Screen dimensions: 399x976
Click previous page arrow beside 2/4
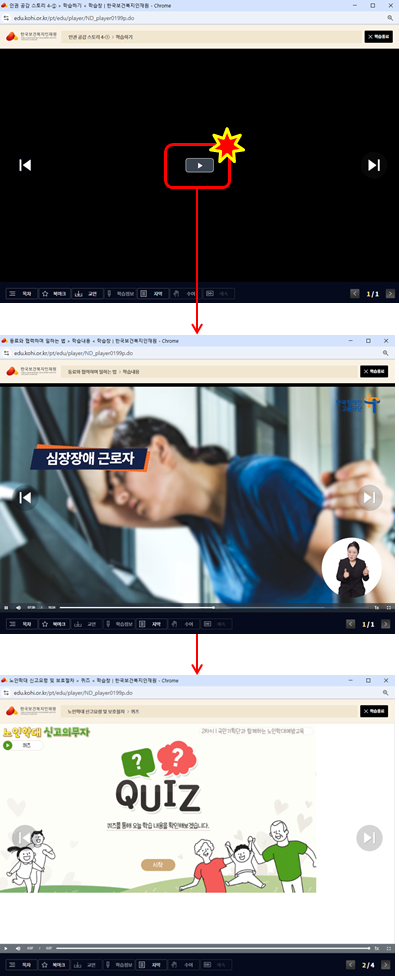[351, 965]
